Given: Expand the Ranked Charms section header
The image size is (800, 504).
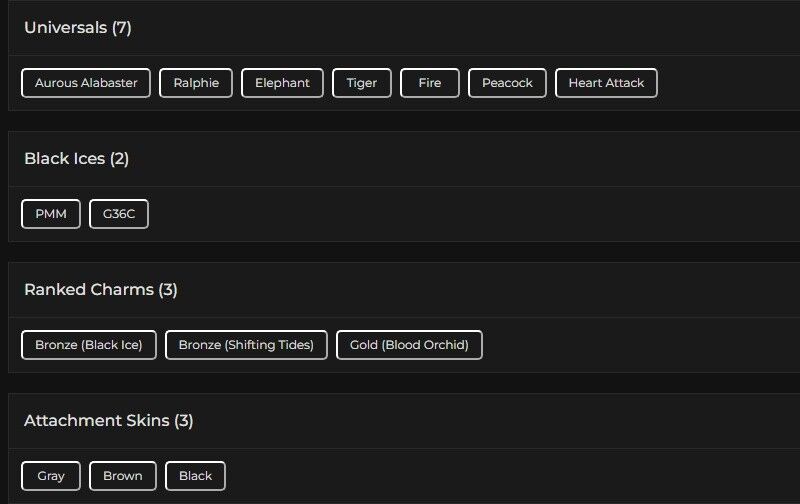Looking at the screenshot, I should tap(100, 290).
